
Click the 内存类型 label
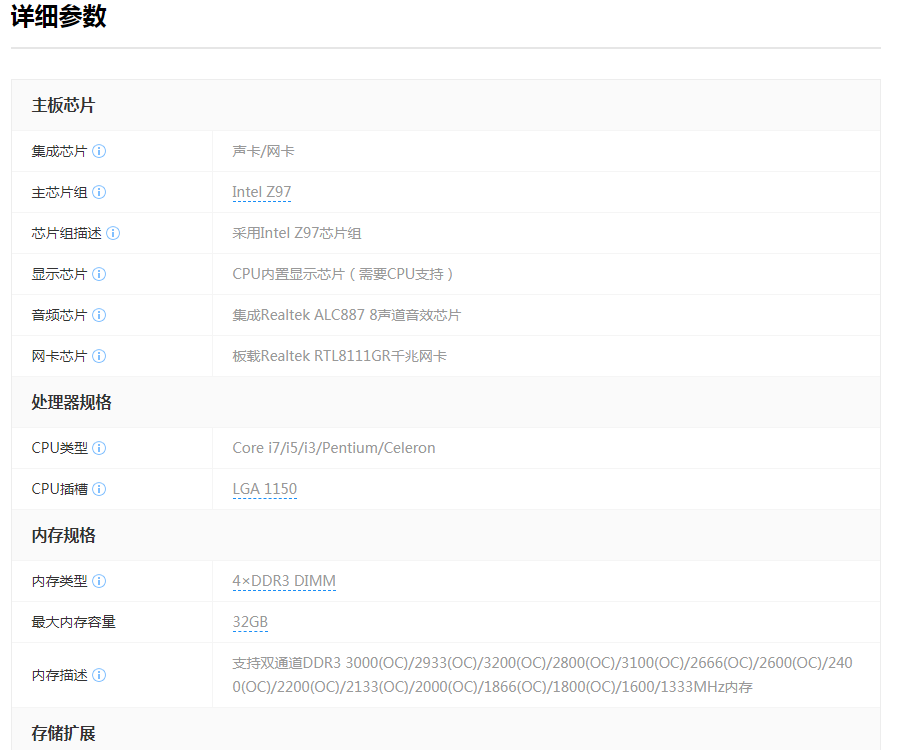pyautogui.click(x=59, y=581)
